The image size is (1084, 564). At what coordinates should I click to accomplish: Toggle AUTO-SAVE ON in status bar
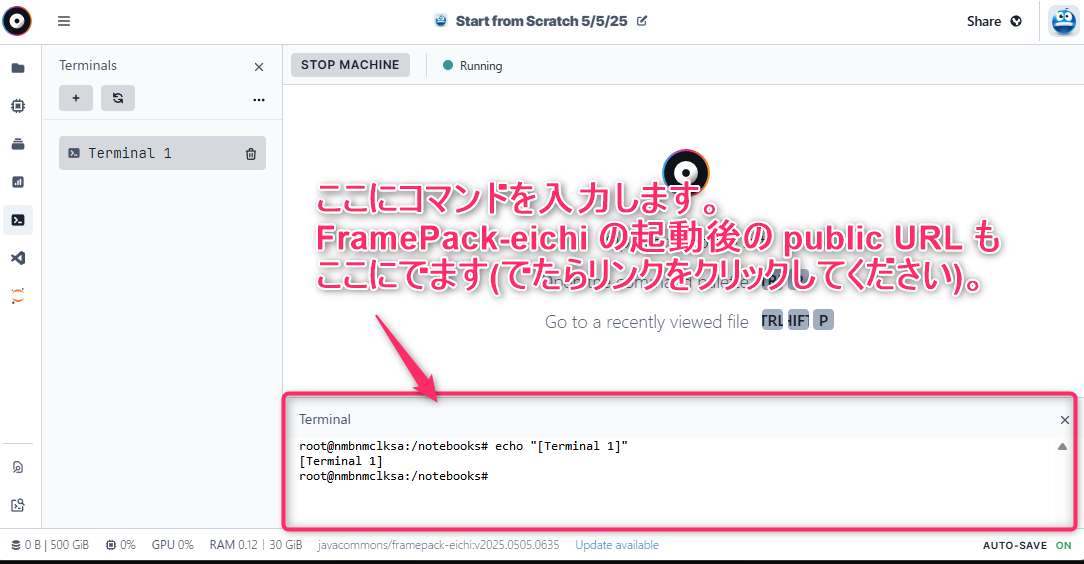(1027, 545)
